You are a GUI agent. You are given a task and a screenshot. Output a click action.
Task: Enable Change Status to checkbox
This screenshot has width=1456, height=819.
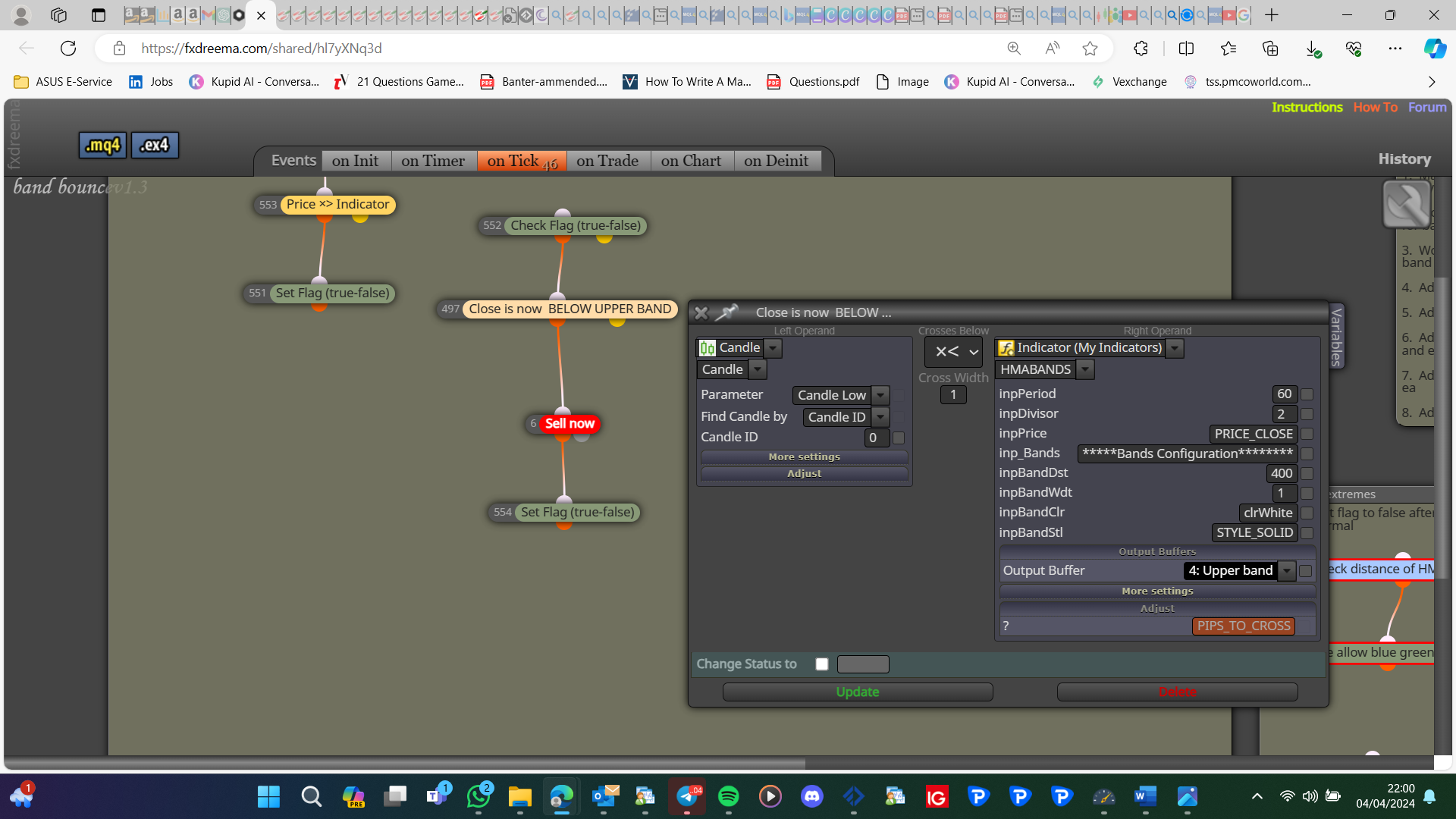[822, 664]
